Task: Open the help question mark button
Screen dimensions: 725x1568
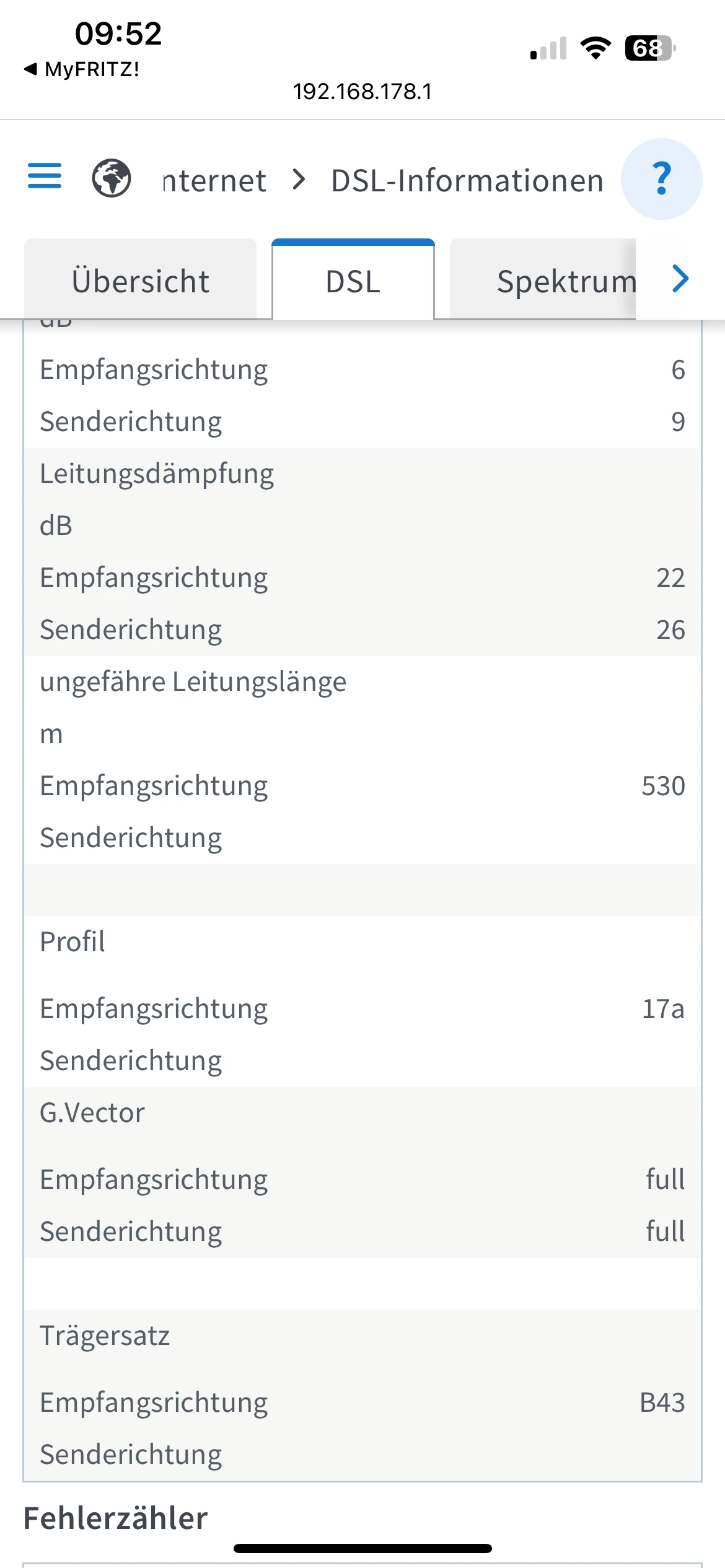Action: click(x=661, y=179)
